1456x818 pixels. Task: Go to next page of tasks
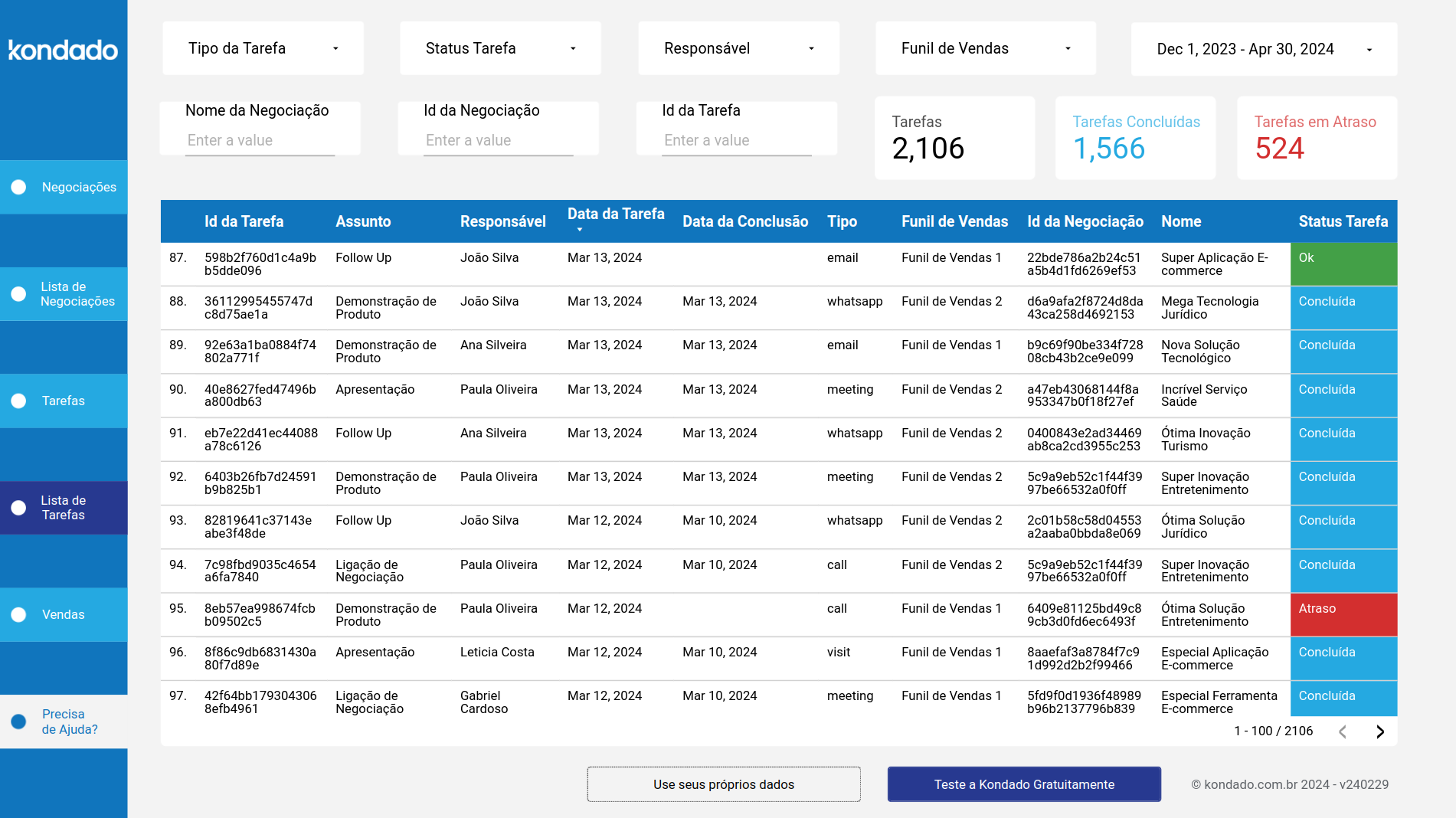pyautogui.click(x=1381, y=731)
